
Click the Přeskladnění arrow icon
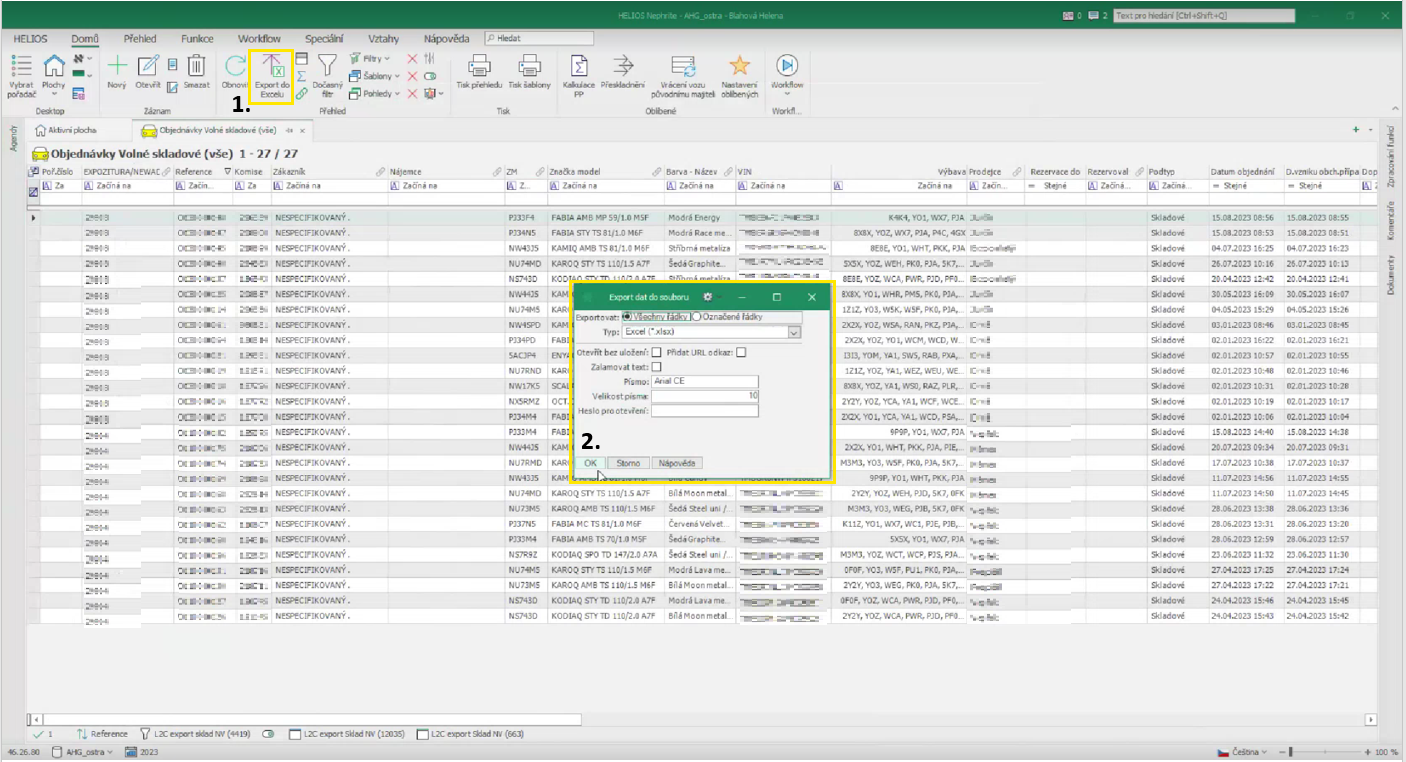624,67
